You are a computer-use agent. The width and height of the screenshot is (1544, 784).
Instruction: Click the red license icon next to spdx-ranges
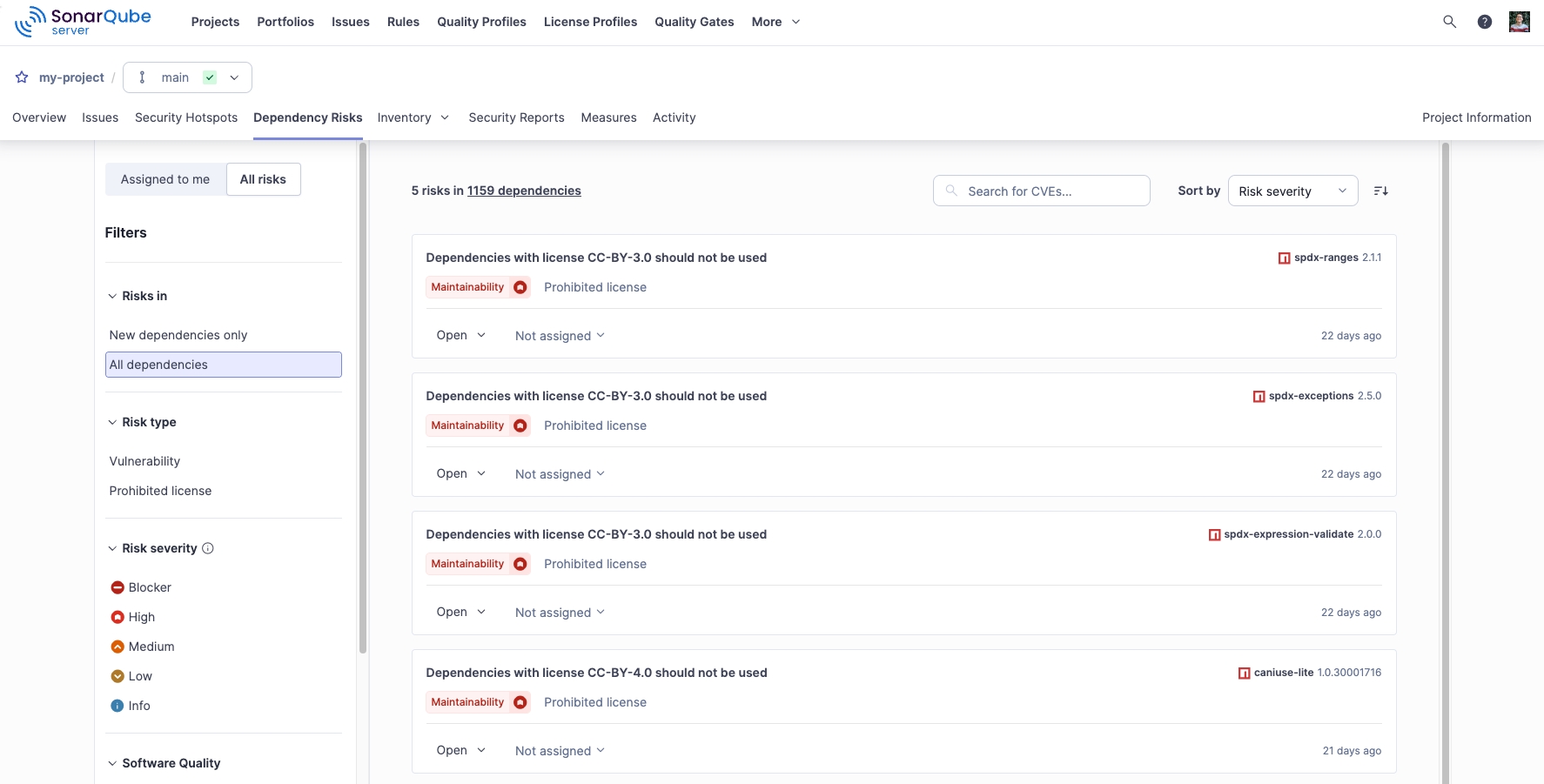point(1284,258)
